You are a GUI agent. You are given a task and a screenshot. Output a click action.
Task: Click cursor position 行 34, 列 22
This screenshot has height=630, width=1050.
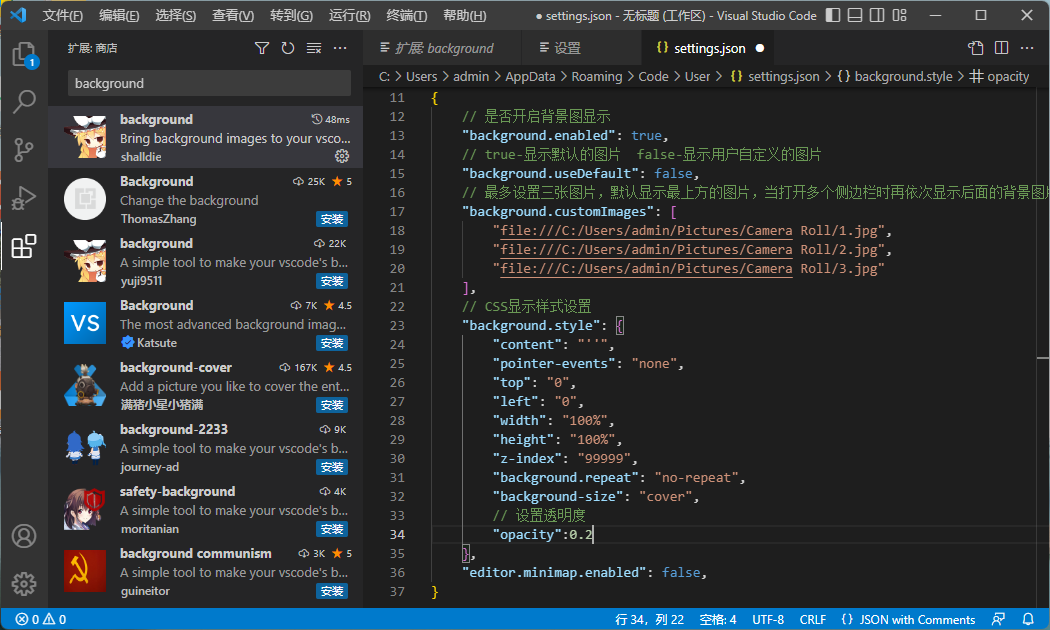[650, 619]
